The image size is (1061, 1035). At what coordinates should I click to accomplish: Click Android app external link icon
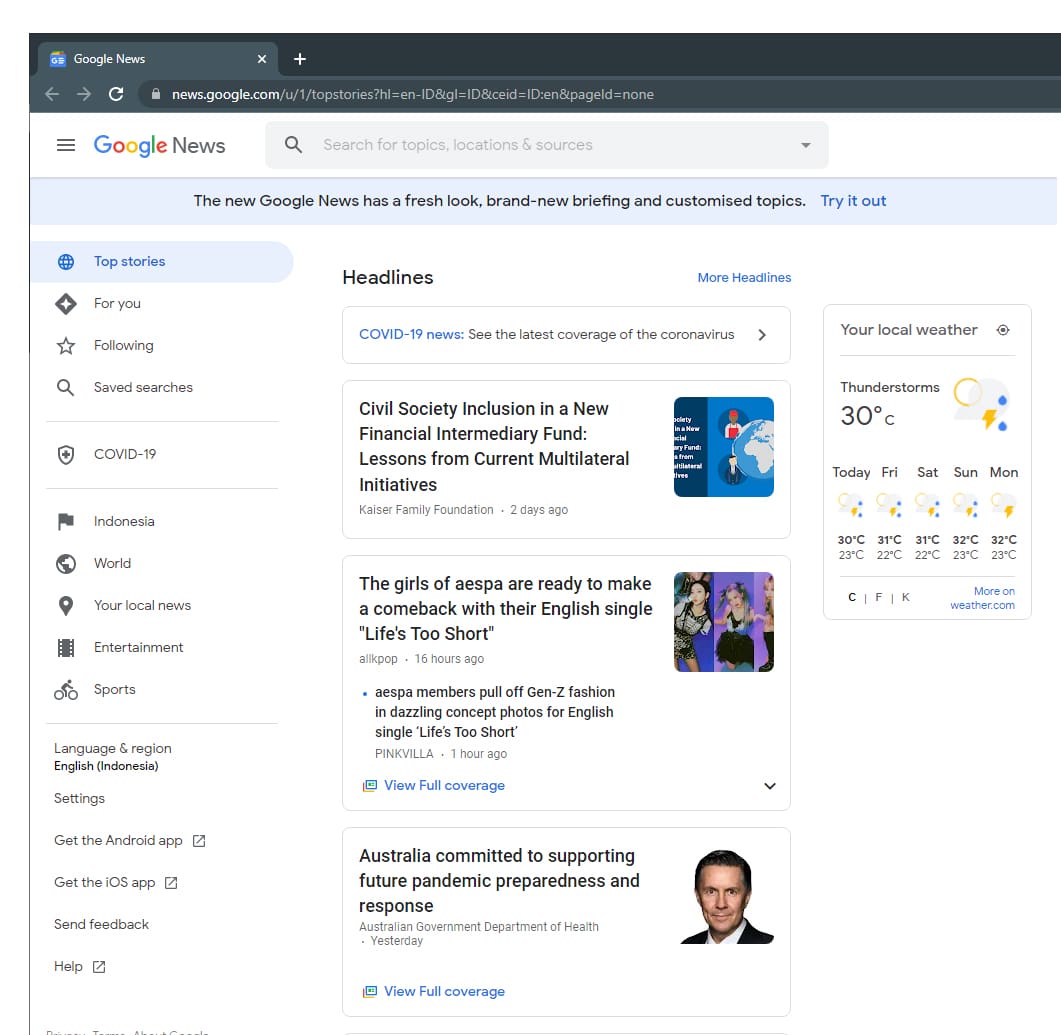pos(198,840)
